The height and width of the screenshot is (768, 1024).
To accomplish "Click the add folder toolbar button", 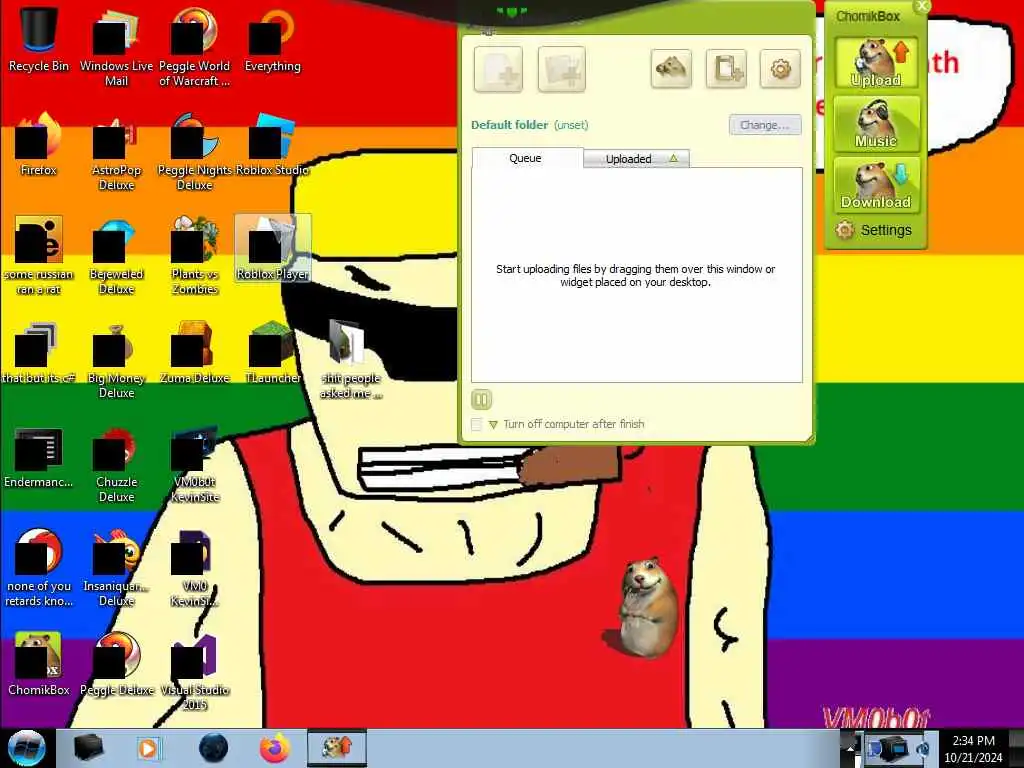I will pos(562,69).
